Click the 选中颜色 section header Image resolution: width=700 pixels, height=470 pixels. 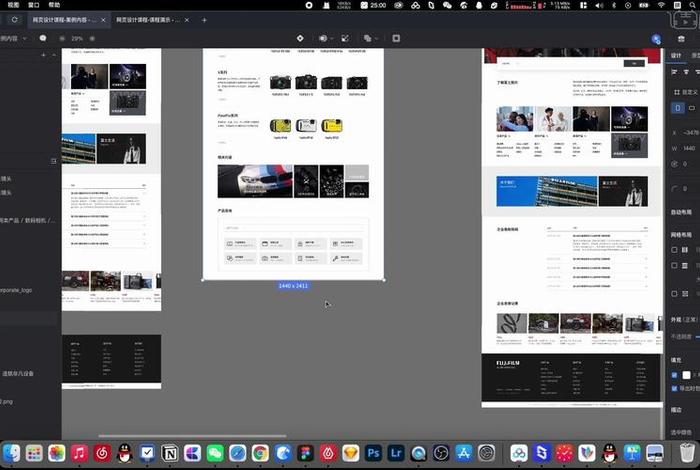tap(681, 432)
